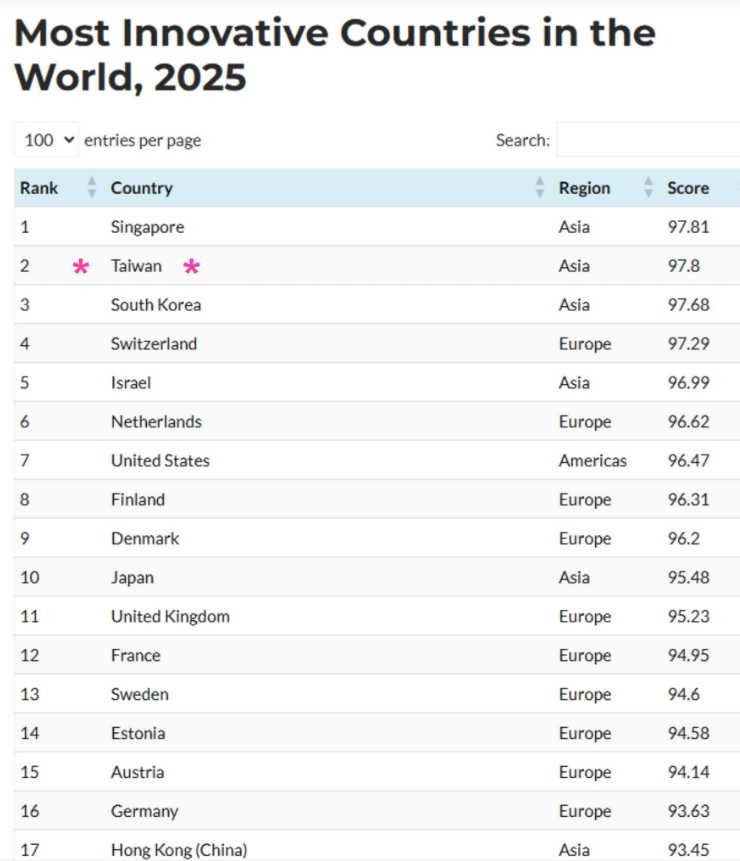Click the Switzerland table entry
The height and width of the screenshot is (861, 740).
click(154, 344)
